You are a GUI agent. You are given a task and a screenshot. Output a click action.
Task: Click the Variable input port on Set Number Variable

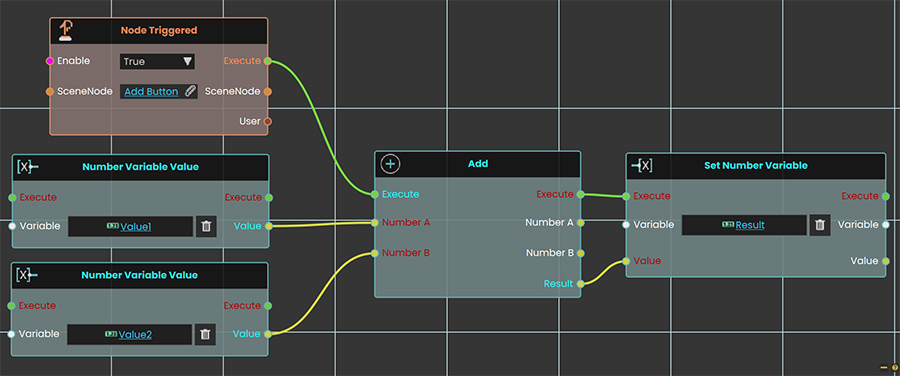click(x=626, y=224)
